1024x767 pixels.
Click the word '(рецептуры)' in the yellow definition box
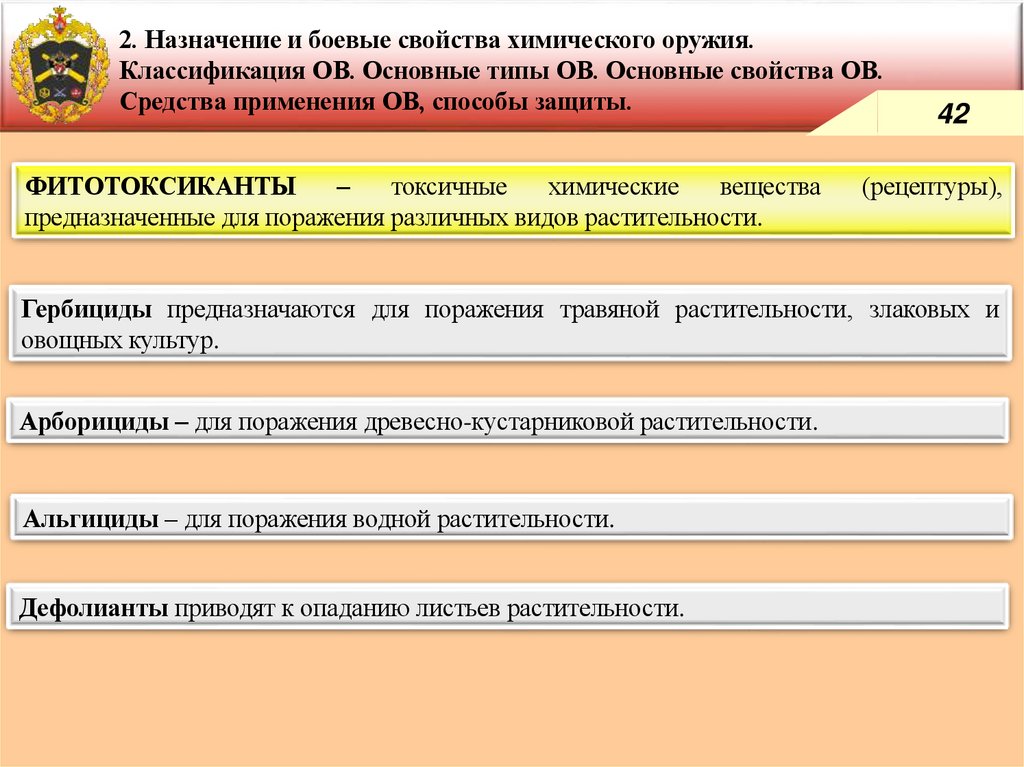coord(931,188)
